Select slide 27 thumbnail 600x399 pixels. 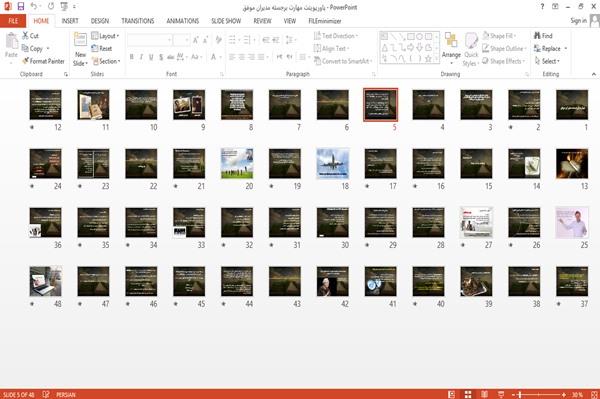tap(476, 223)
